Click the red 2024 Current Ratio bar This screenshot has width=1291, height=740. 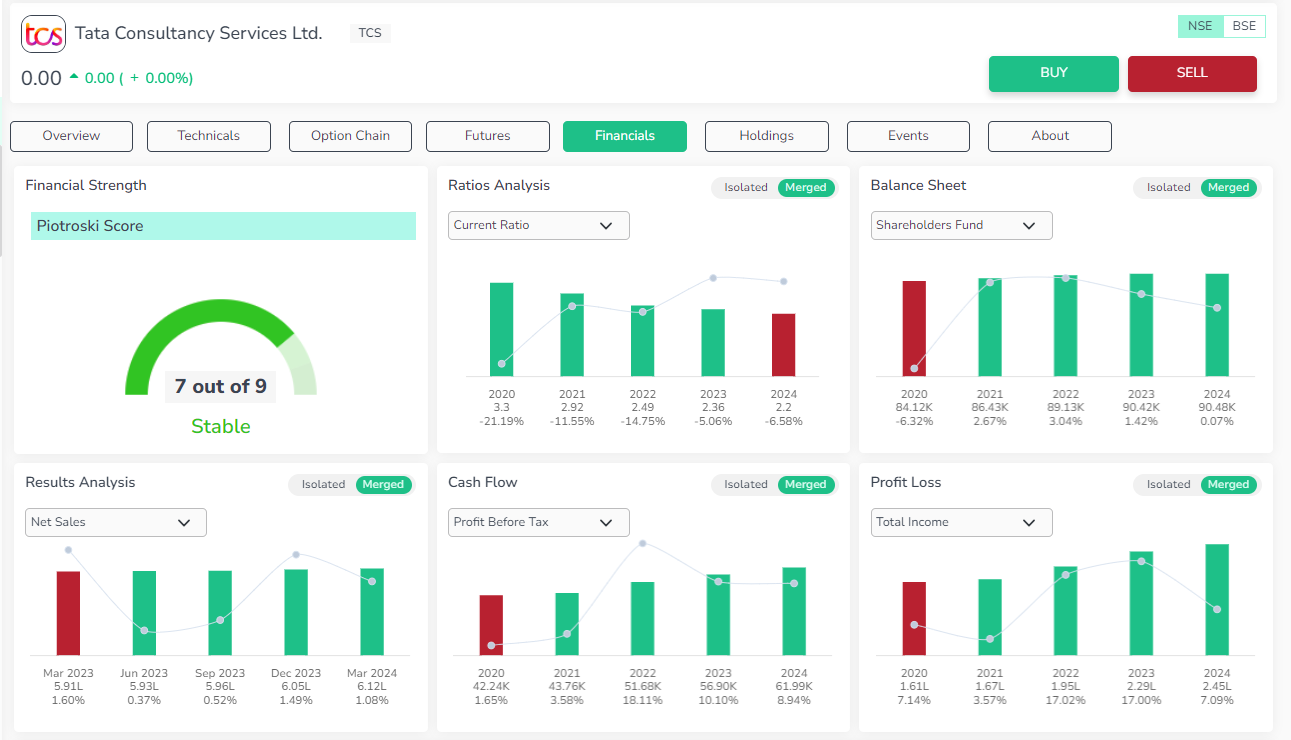784,345
